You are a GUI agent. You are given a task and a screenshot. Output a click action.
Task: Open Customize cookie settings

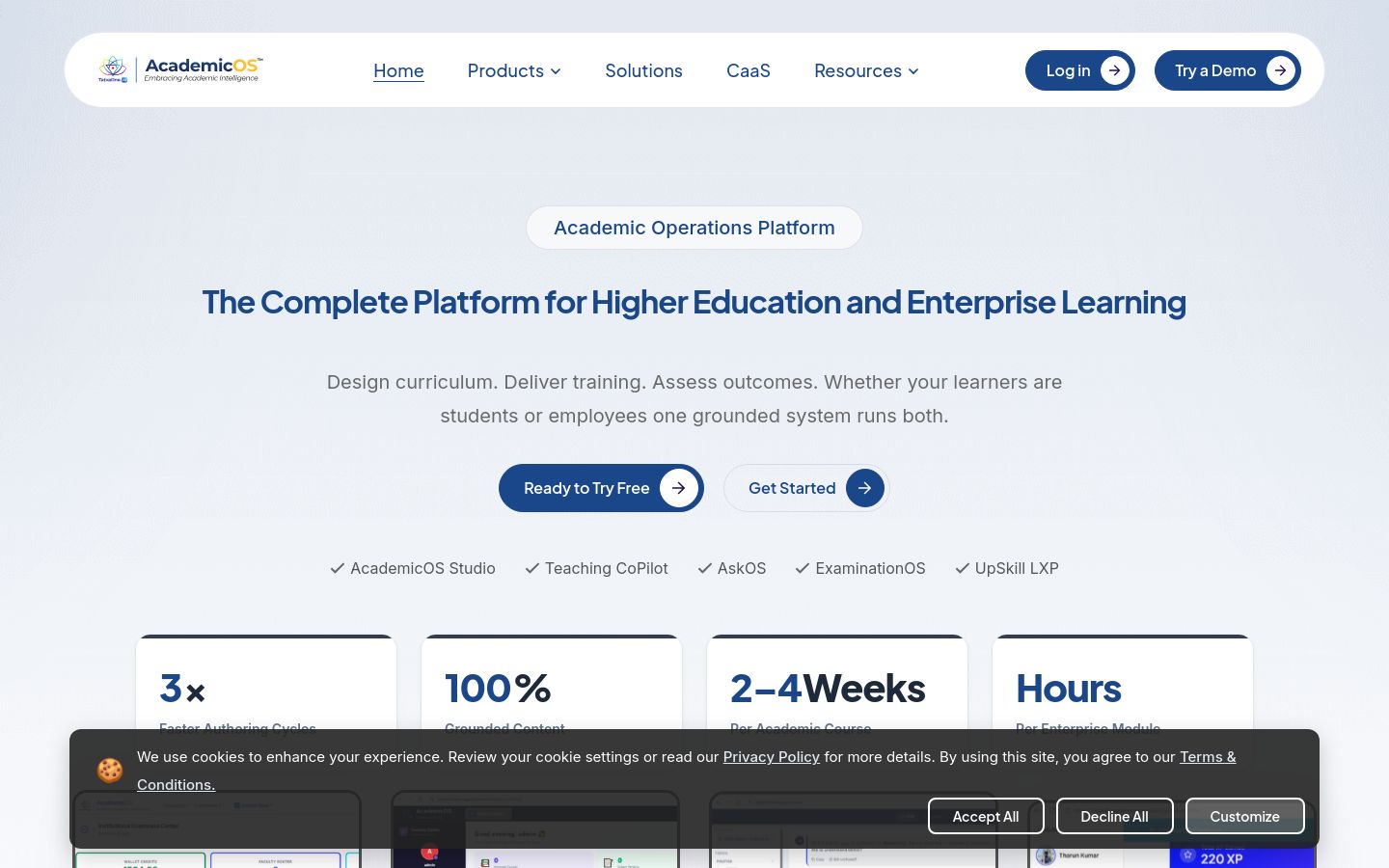(1245, 816)
